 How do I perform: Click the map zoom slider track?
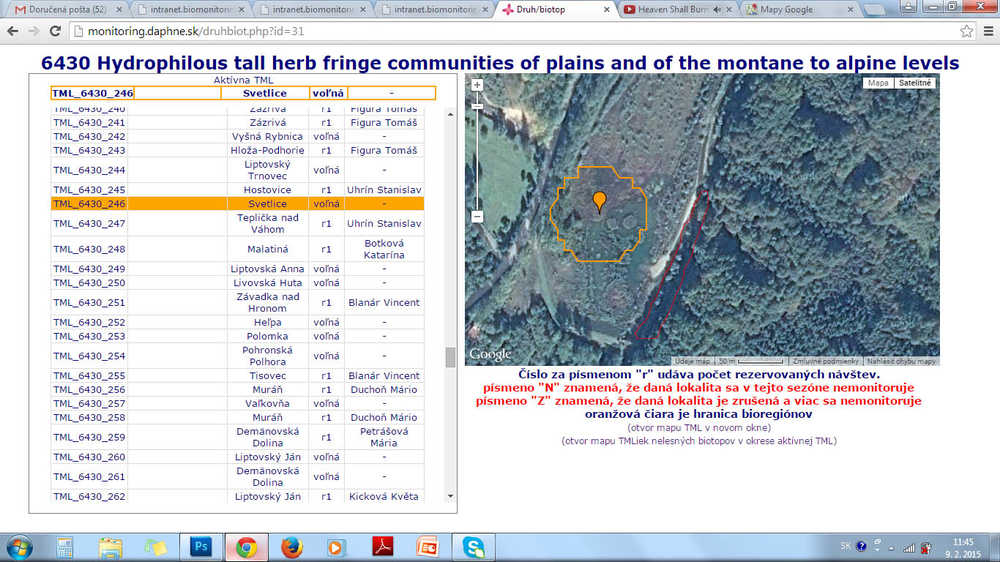tap(477, 153)
